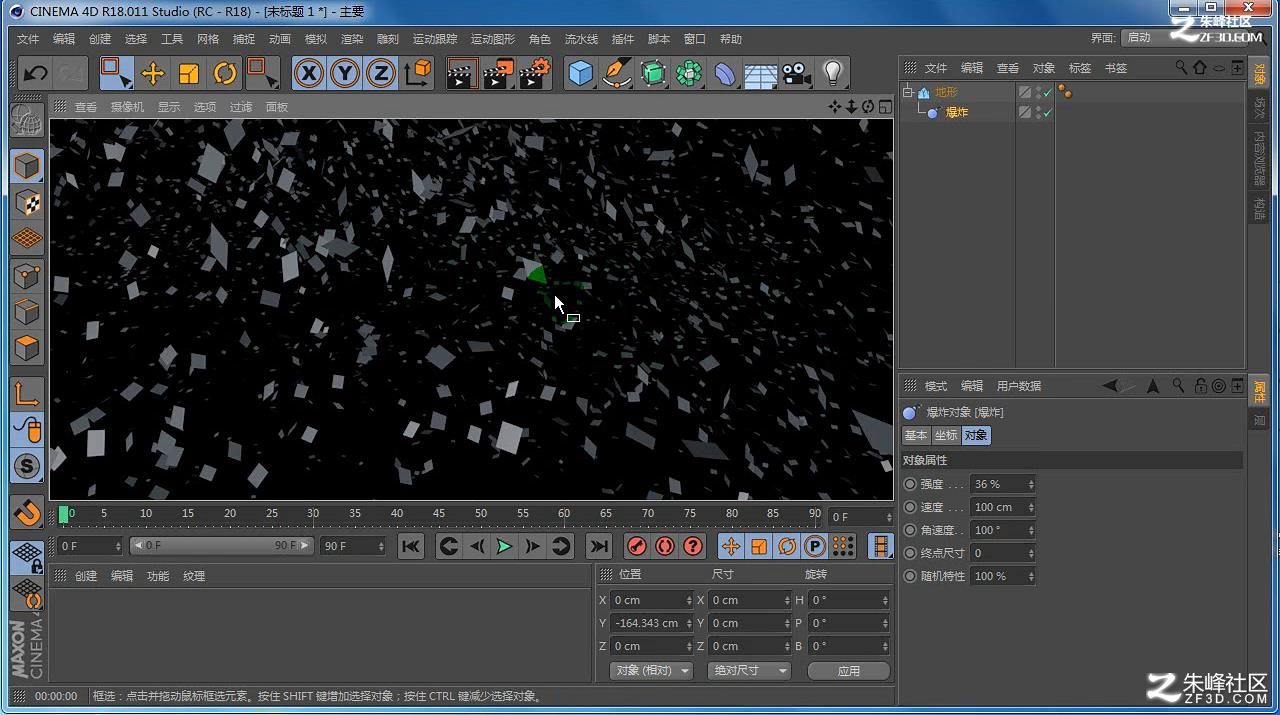1280x715 pixels.
Task: Toggle the X axis lock
Action: pyautogui.click(x=309, y=73)
